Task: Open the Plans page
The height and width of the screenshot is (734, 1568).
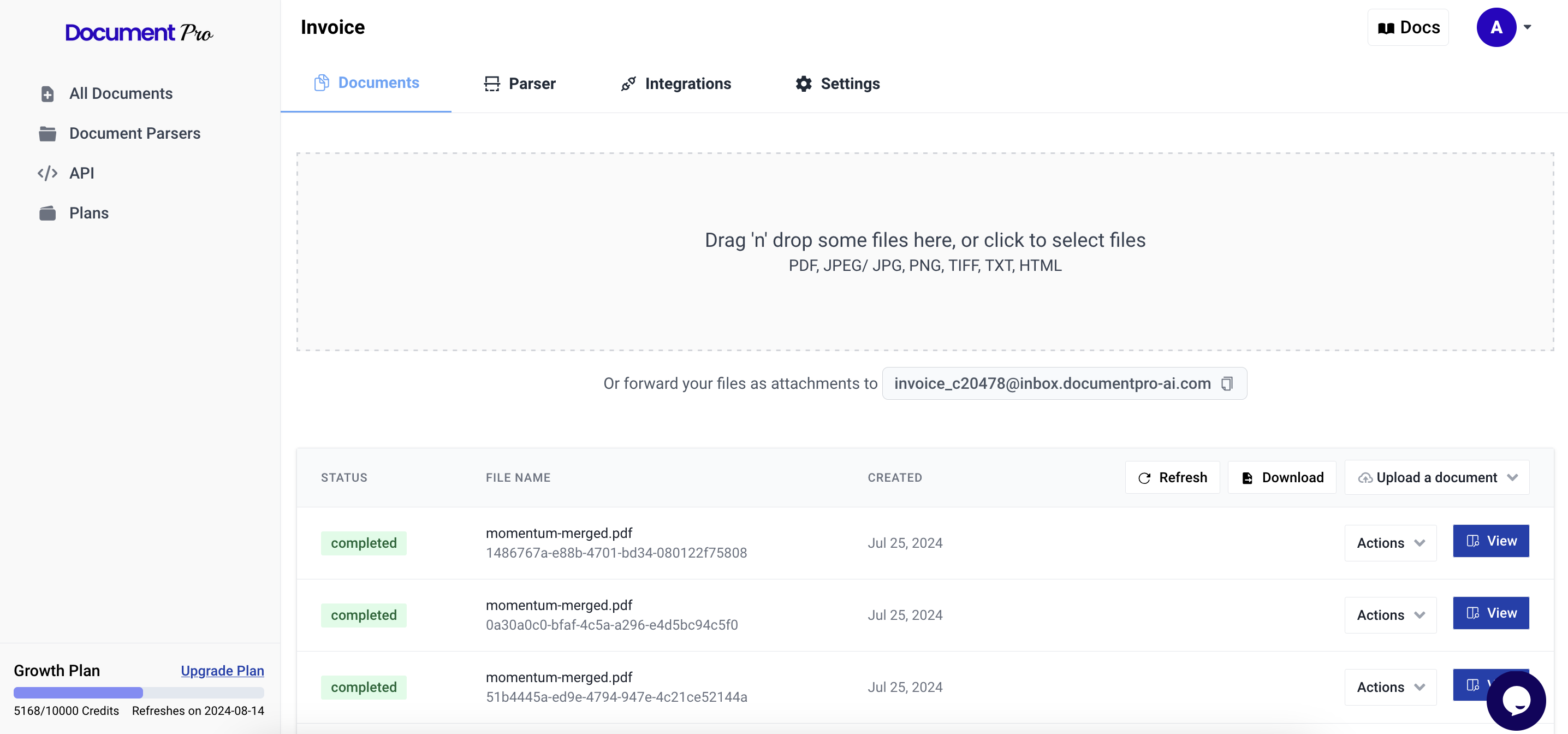Action: [89, 213]
